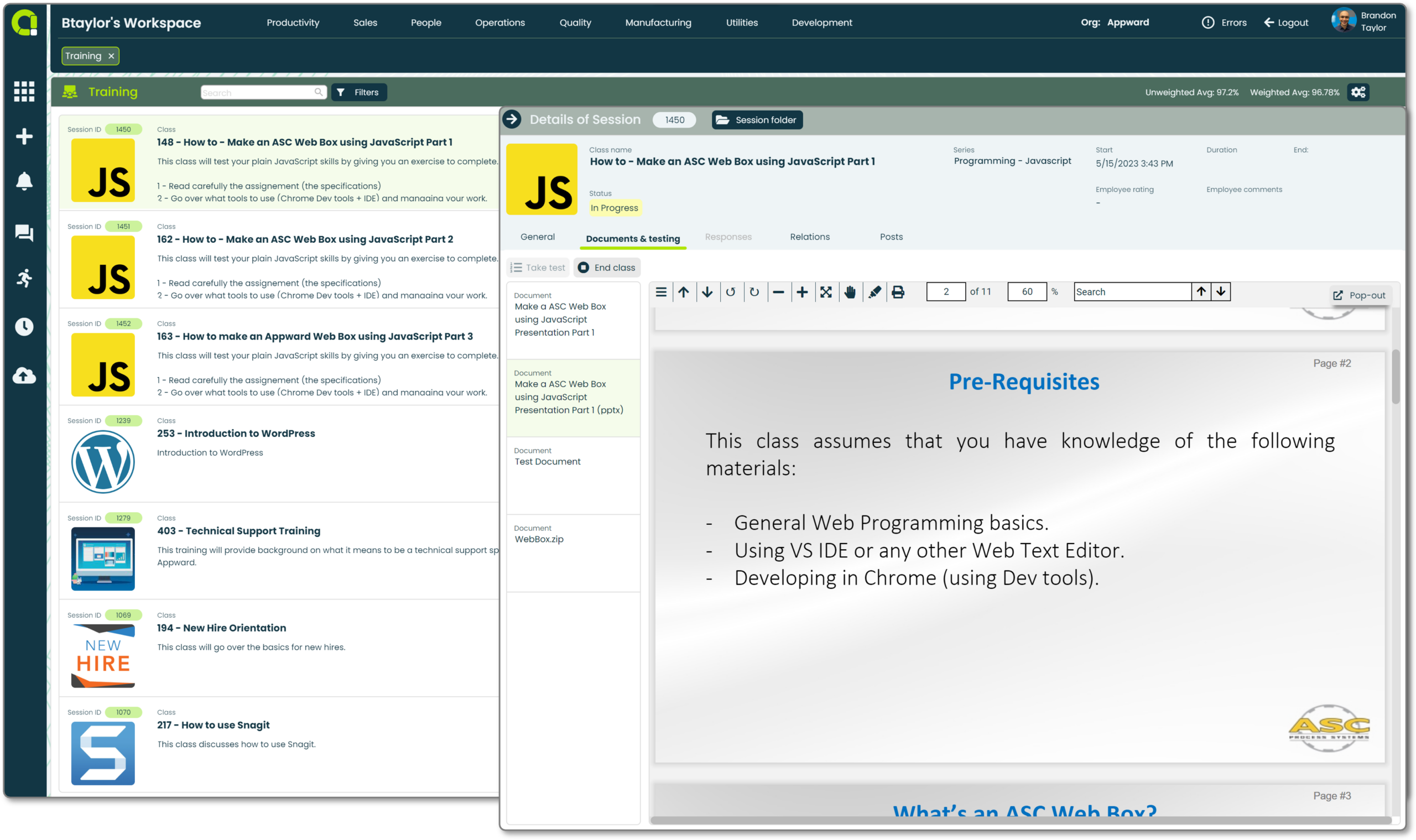This screenshot has width=1416, height=840.
Task: Click the zoom percent field
Action: coord(1027,291)
